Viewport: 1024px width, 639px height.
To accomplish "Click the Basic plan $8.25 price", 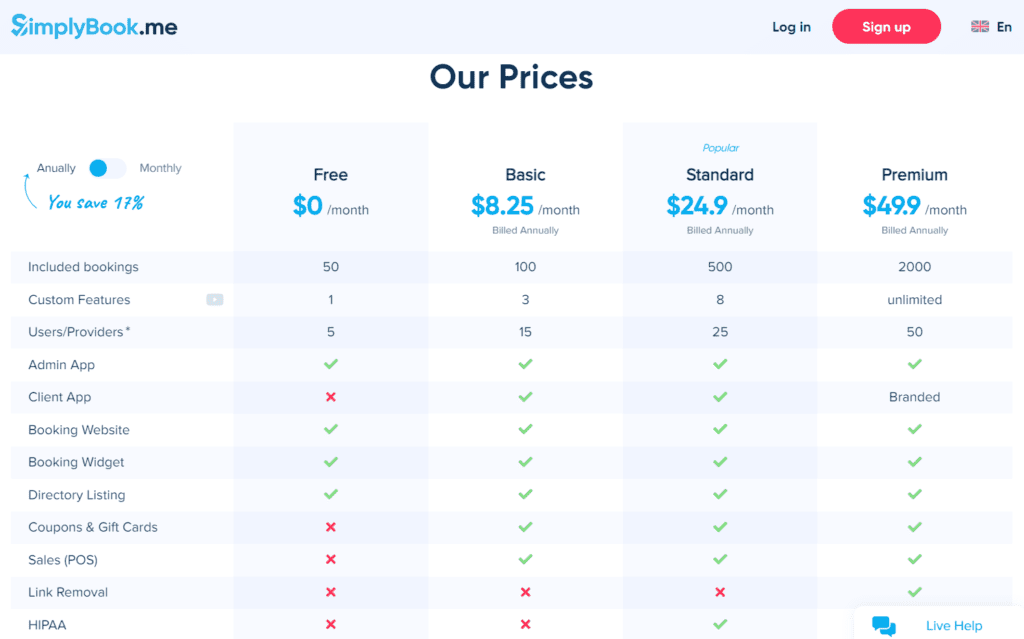I will pos(503,206).
